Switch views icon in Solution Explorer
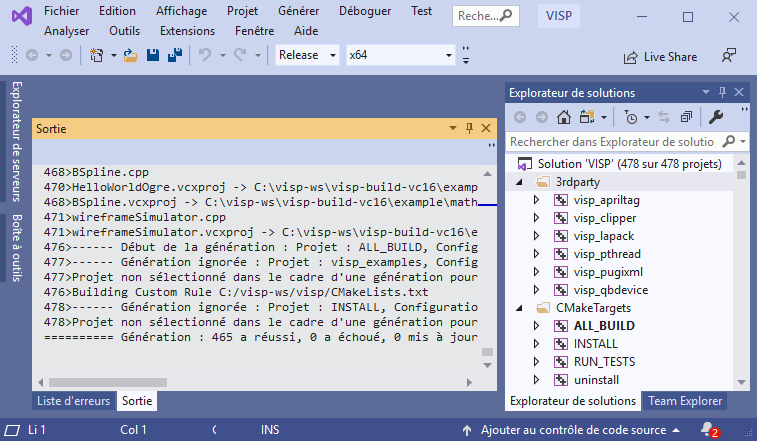757x441 pixels. coord(587,117)
